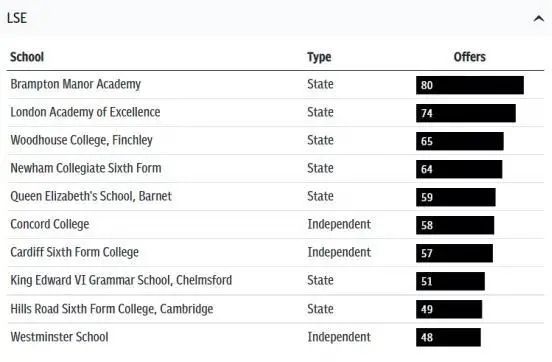The width and height of the screenshot is (552, 362).
Task: Select London Academy of Excellence entry
Action: tap(85, 112)
